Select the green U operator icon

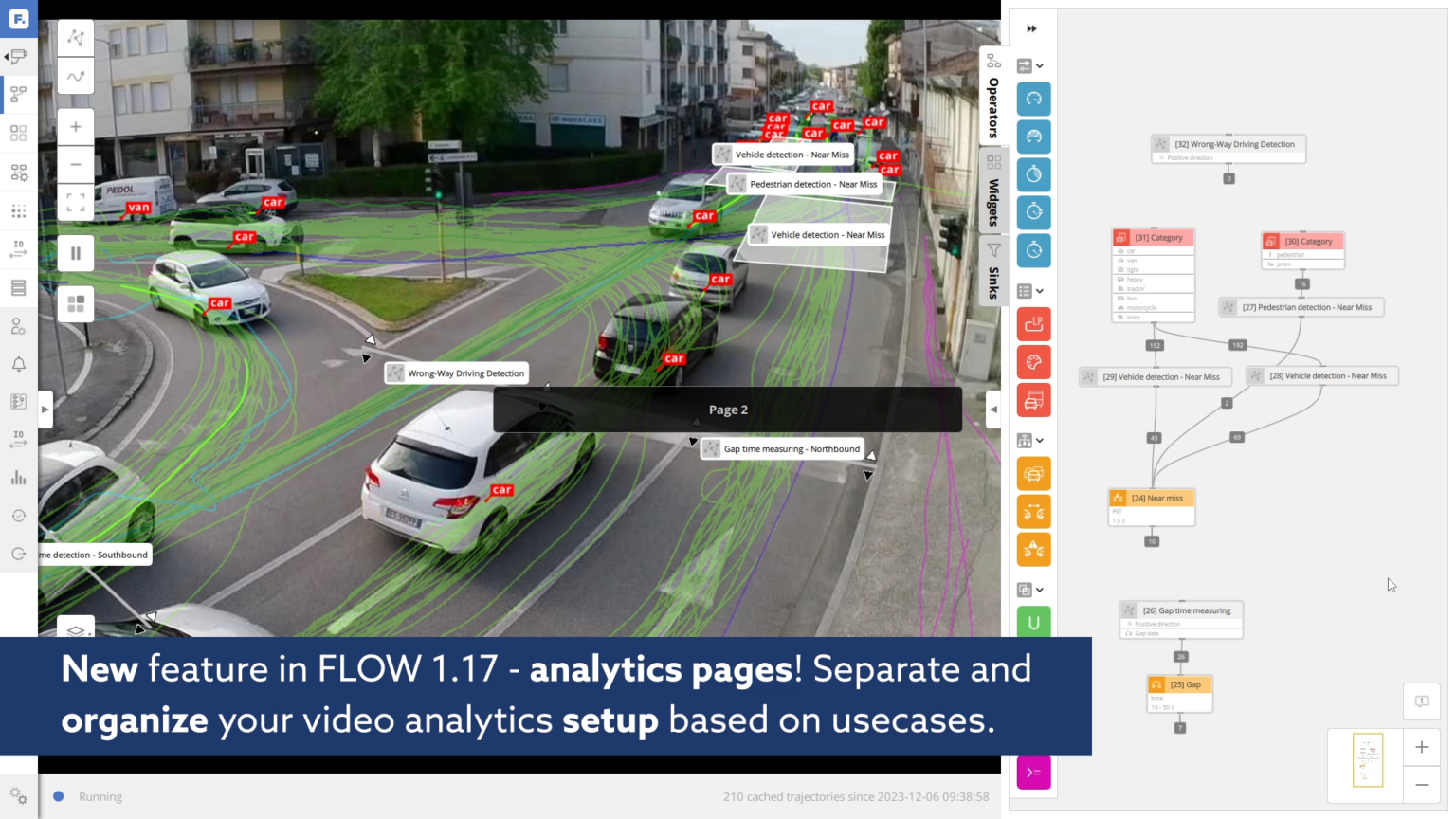point(1033,622)
